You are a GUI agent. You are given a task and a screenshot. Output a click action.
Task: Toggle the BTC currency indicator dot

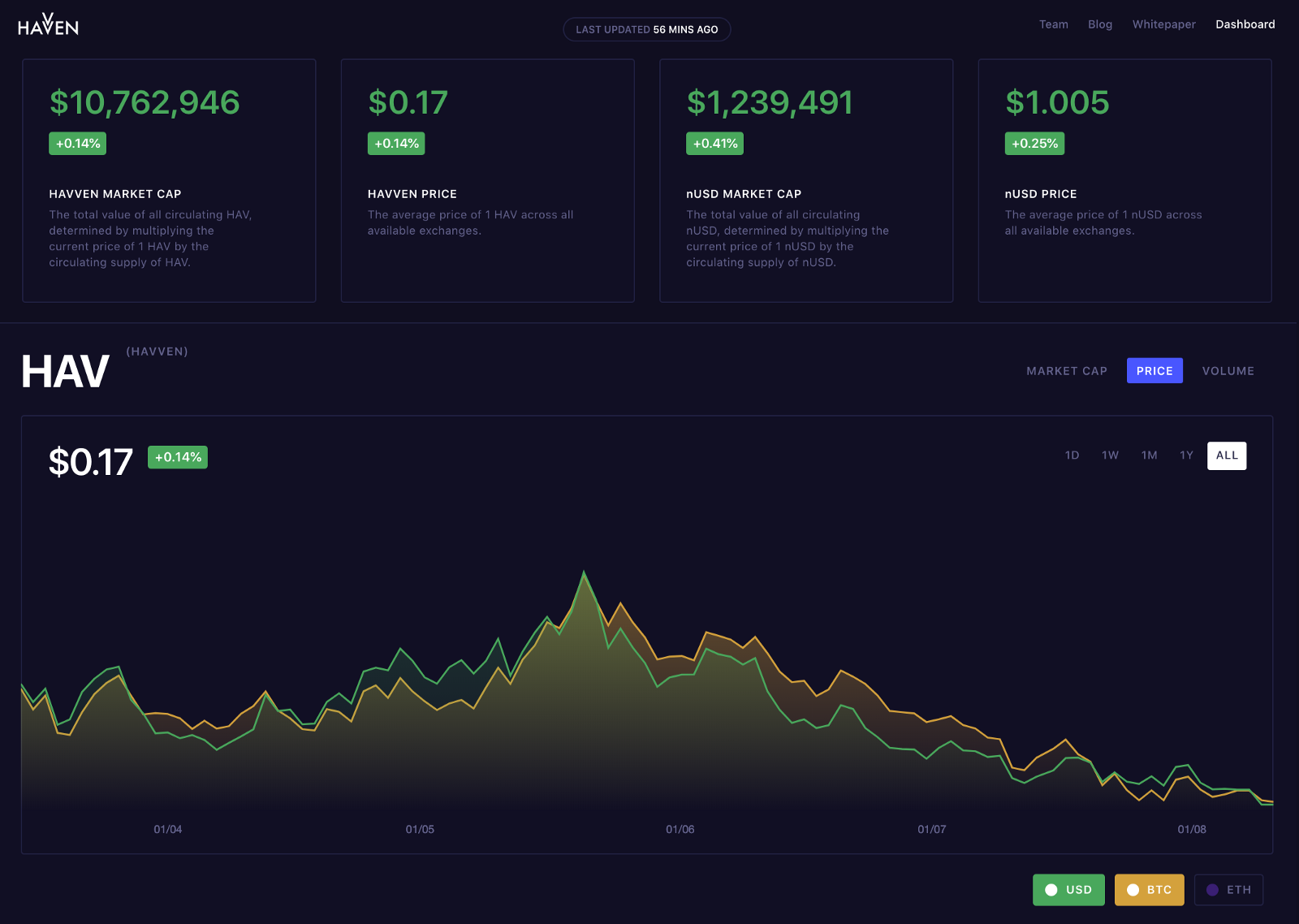[x=1132, y=890]
